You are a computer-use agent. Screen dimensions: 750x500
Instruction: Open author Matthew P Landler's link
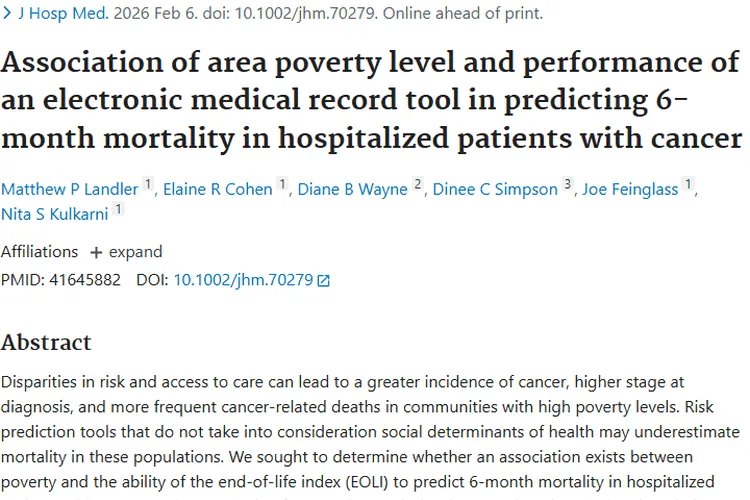69,189
